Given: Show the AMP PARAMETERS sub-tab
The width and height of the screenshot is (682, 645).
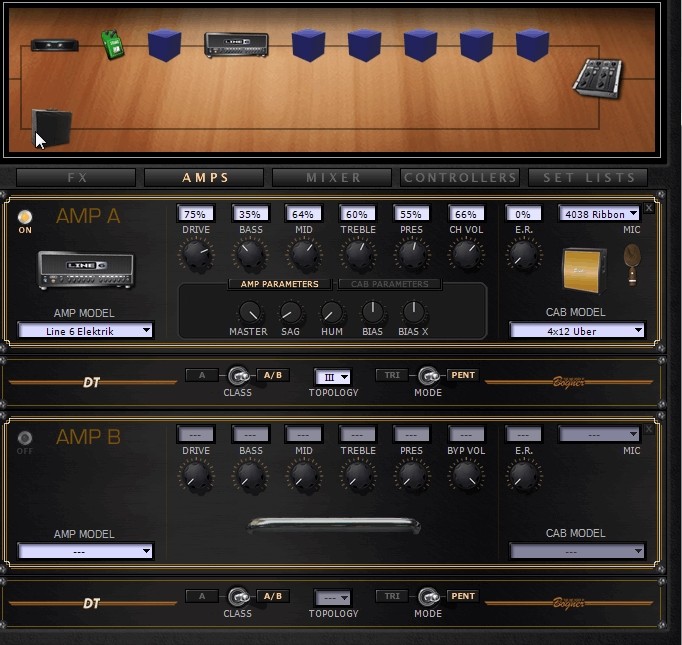Looking at the screenshot, I should tap(280, 284).
